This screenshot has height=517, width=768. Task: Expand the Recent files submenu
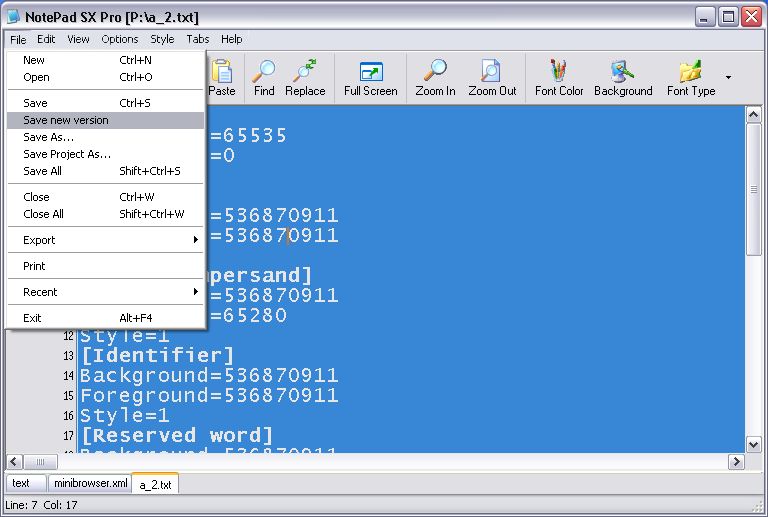[x=105, y=292]
